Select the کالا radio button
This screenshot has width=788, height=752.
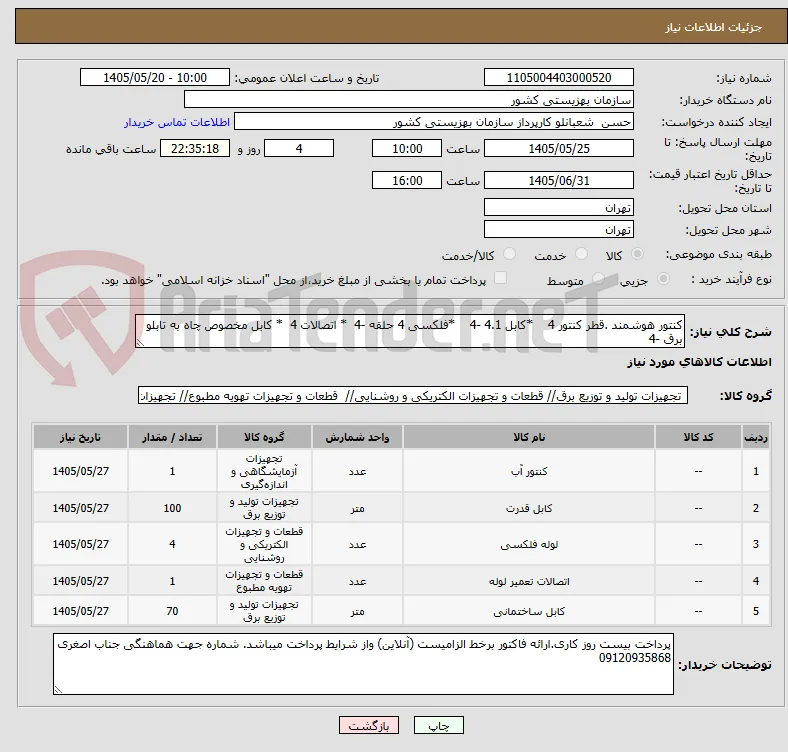tap(637, 254)
